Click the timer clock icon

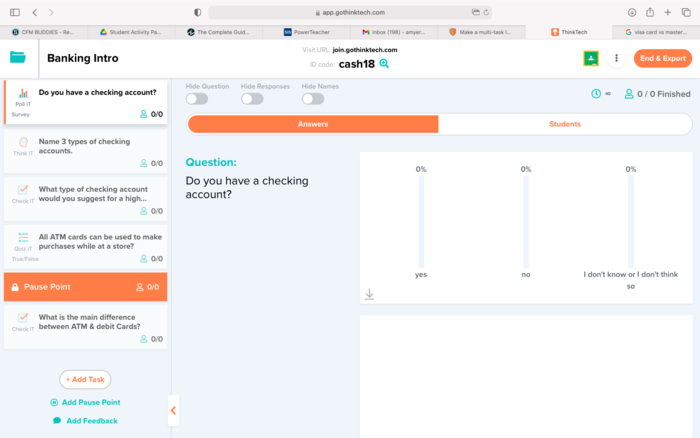pyautogui.click(x=596, y=94)
